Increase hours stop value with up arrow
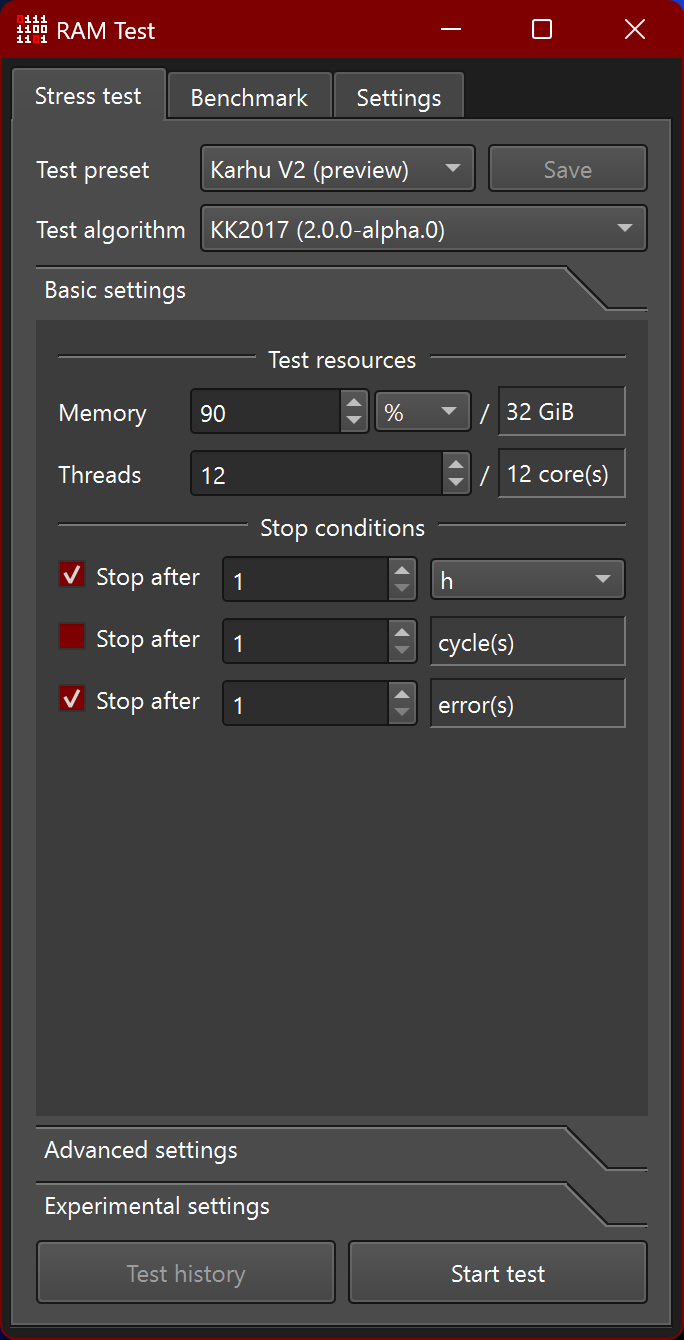Viewport: 684px width, 1340px height. [x=402, y=570]
